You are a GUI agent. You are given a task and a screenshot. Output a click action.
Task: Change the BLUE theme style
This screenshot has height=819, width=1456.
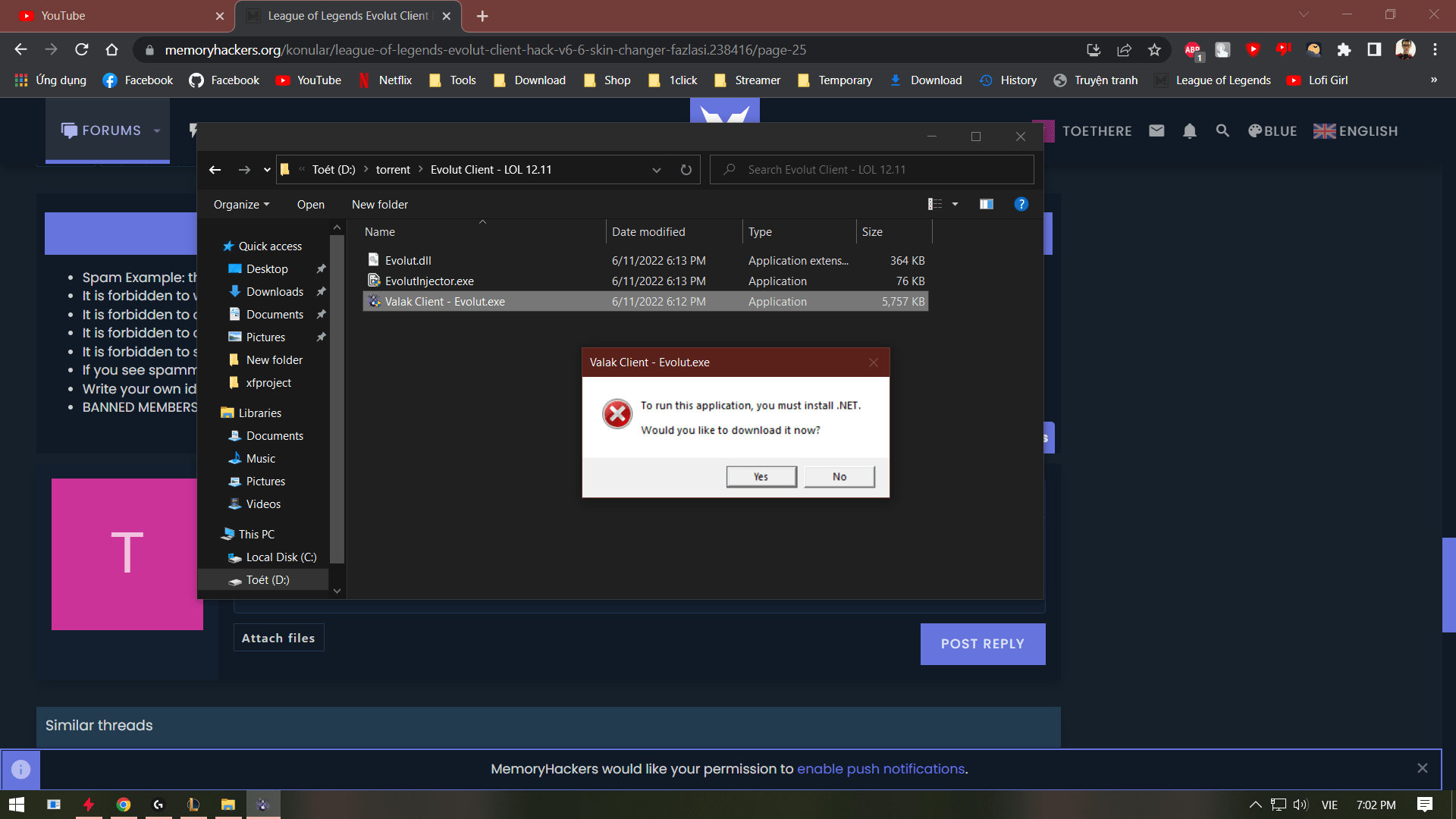click(x=1272, y=130)
